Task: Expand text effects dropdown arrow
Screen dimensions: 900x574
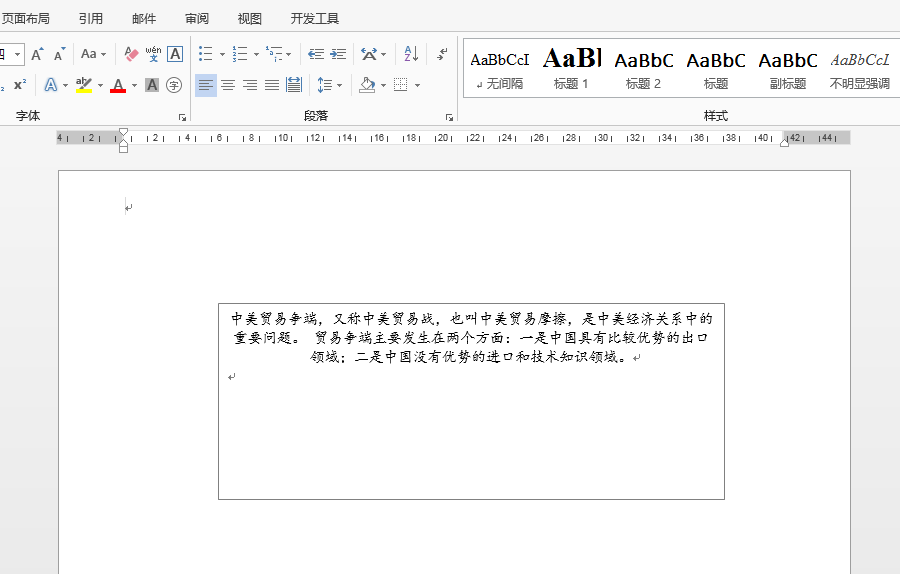Action: (65, 86)
